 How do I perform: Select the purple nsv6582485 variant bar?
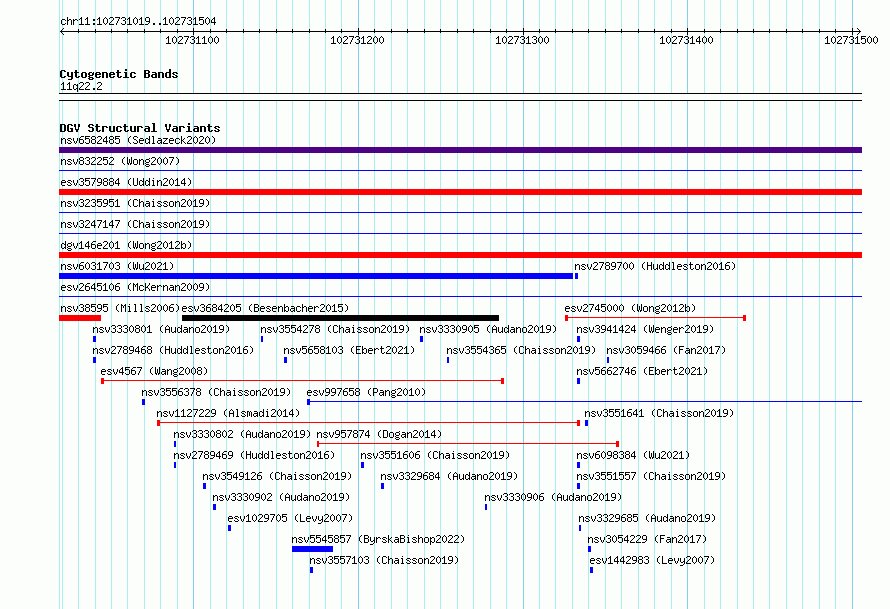coord(460,150)
